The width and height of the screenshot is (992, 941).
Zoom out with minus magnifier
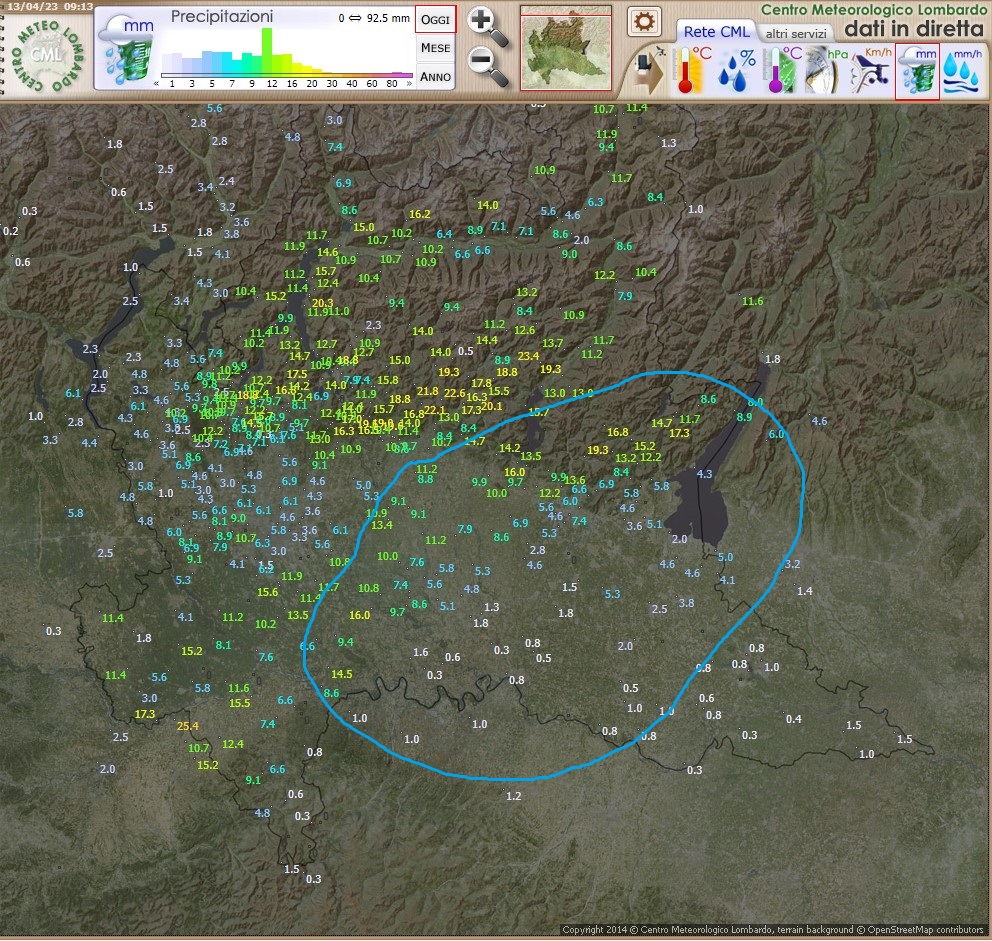point(488,67)
